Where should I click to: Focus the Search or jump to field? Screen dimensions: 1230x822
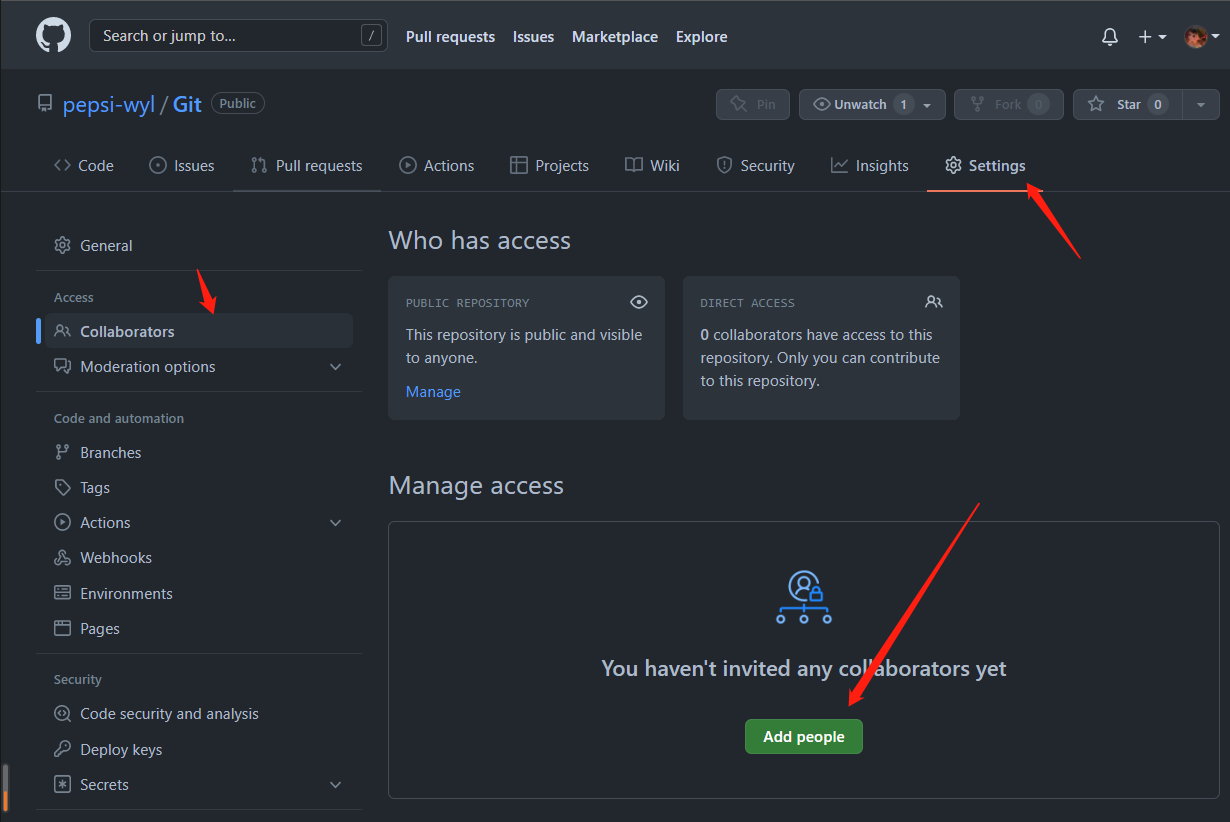[x=238, y=36]
